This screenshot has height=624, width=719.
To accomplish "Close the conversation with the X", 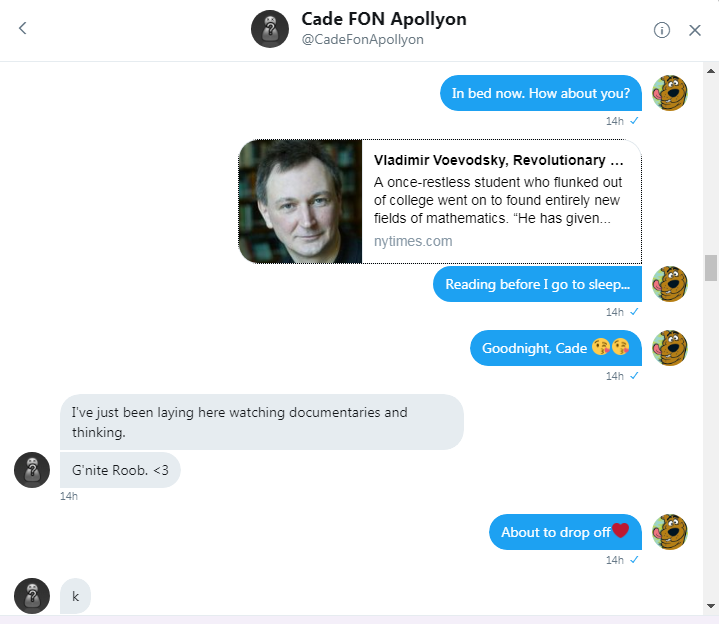I will point(695,30).
